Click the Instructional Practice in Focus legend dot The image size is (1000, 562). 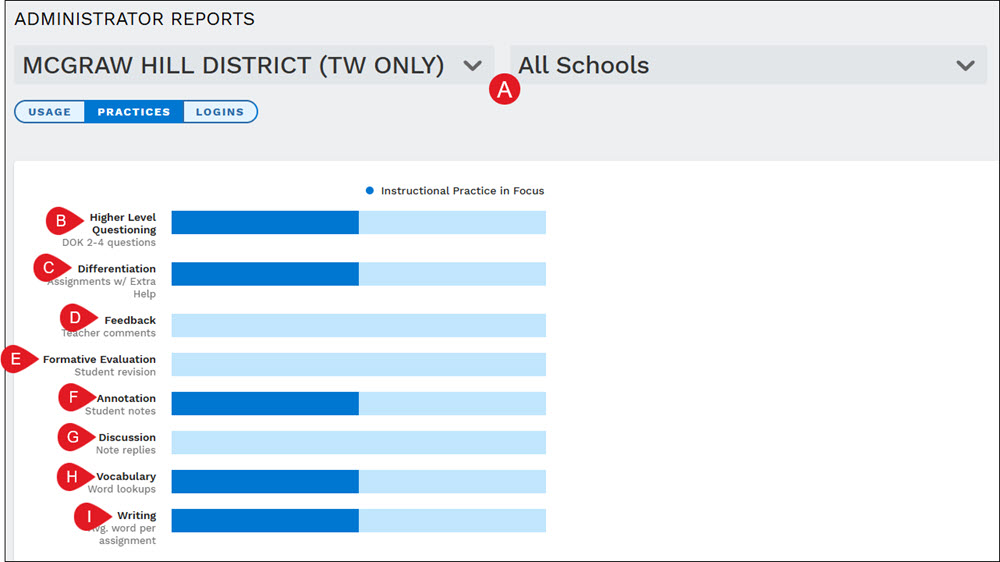pos(369,191)
